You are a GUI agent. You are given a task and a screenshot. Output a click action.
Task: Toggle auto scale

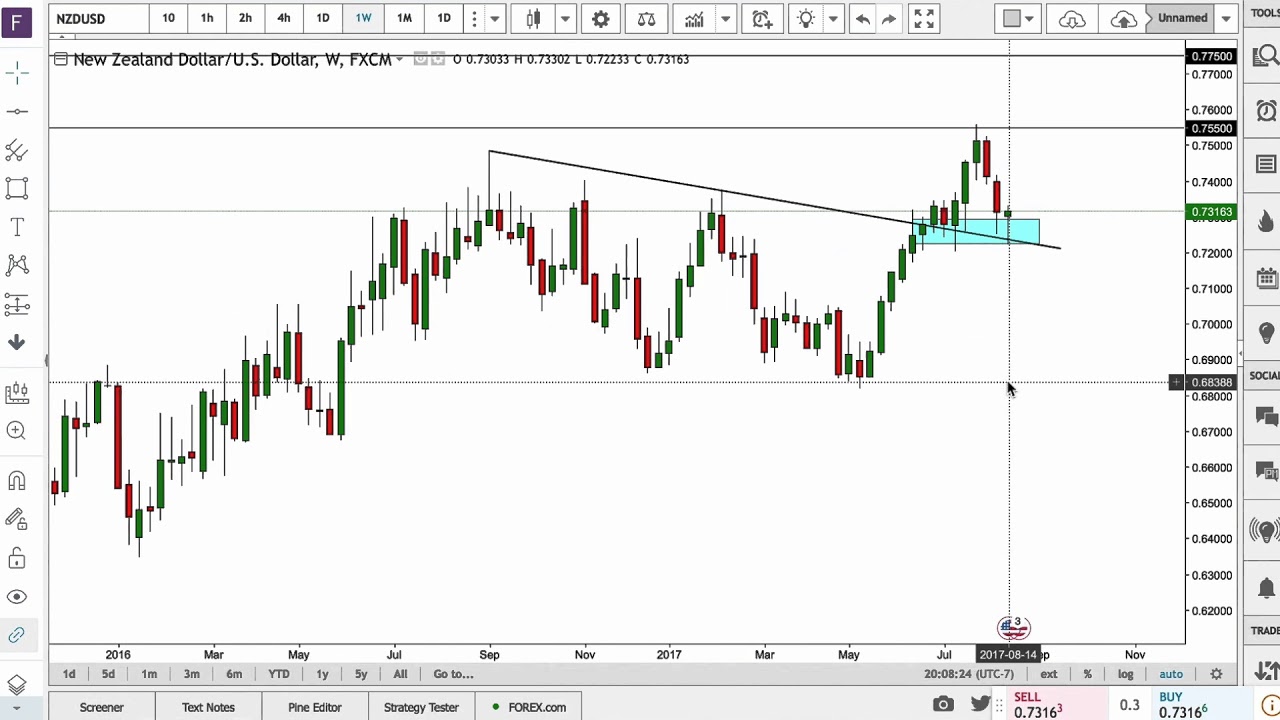(1171, 674)
